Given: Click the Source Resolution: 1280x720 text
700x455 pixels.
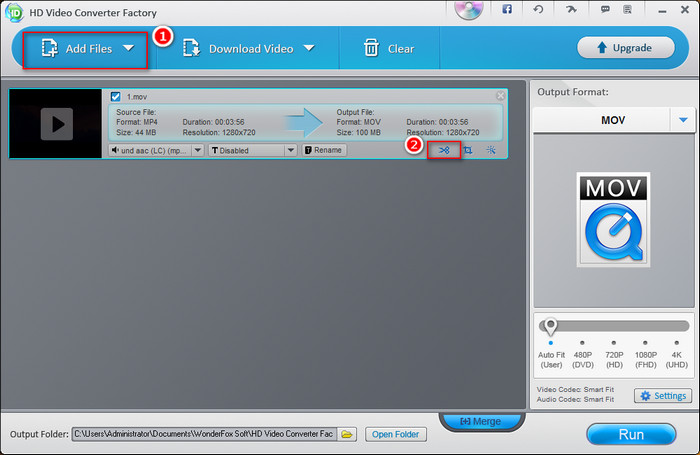Looking at the screenshot, I should coord(219,133).
